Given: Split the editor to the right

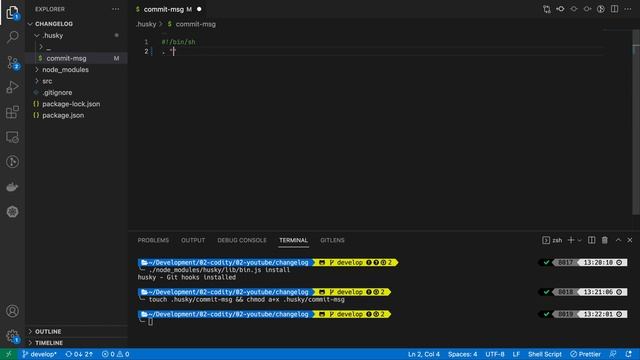Looking at the screenshot, I should pos(614,9).
